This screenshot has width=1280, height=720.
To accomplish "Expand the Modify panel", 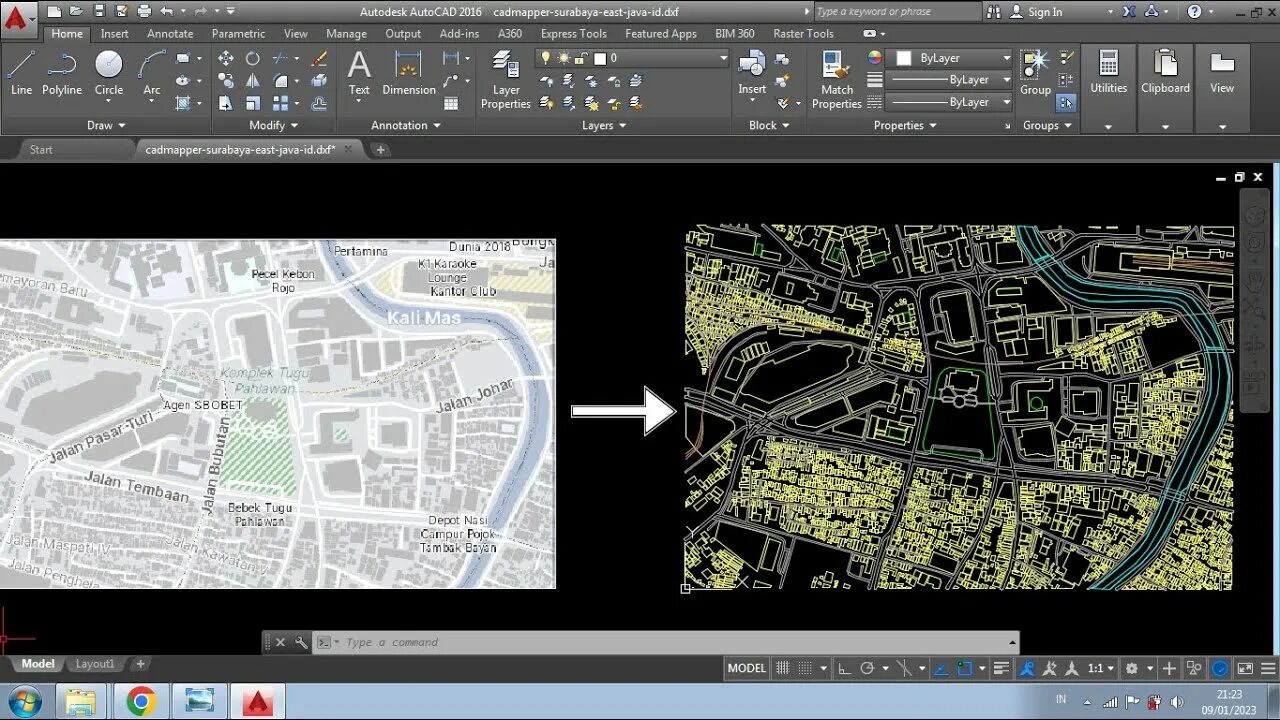I will point(274,125).
